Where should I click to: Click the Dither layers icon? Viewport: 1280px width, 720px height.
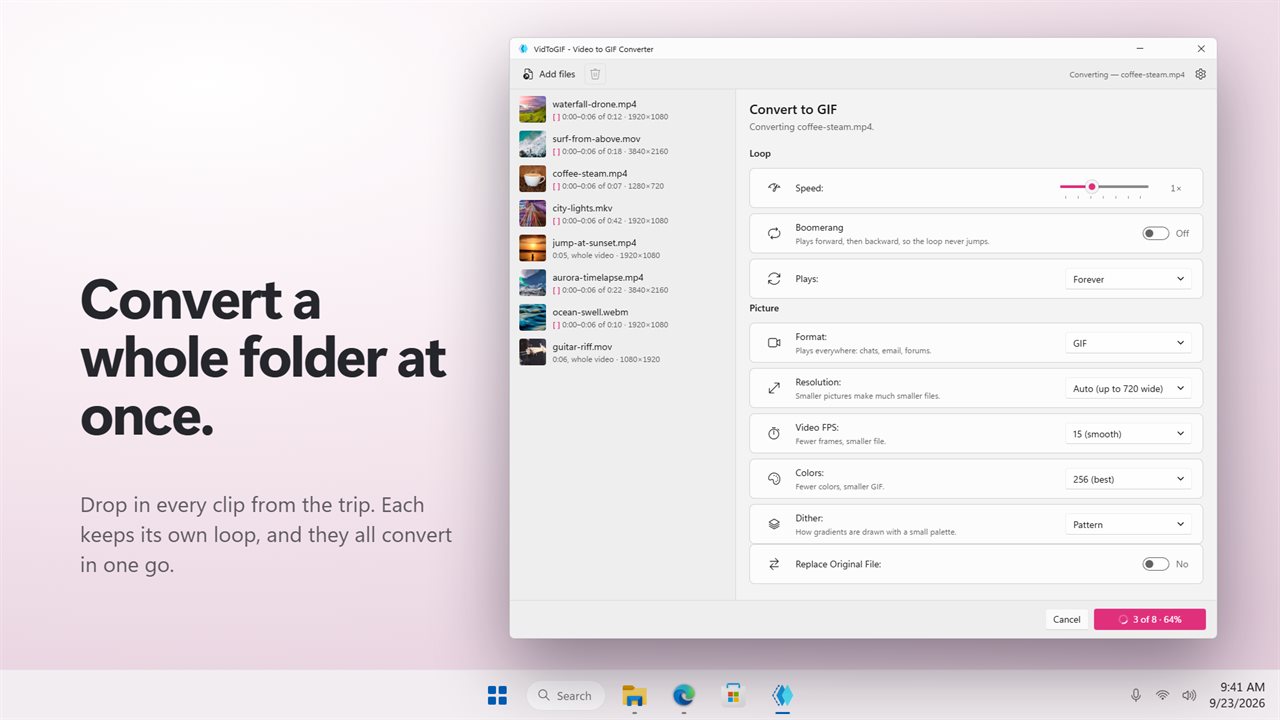tap(774, 524)
